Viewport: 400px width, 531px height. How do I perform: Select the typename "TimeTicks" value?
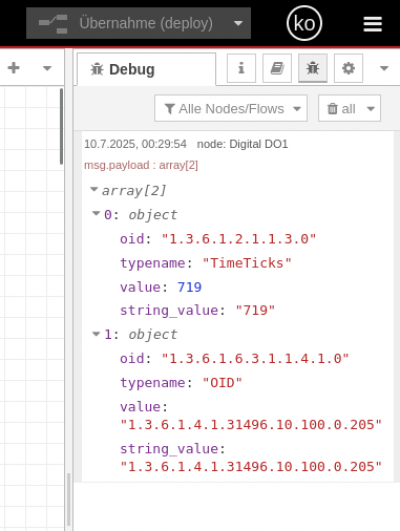pyautogui.click(x=247, y=263)
